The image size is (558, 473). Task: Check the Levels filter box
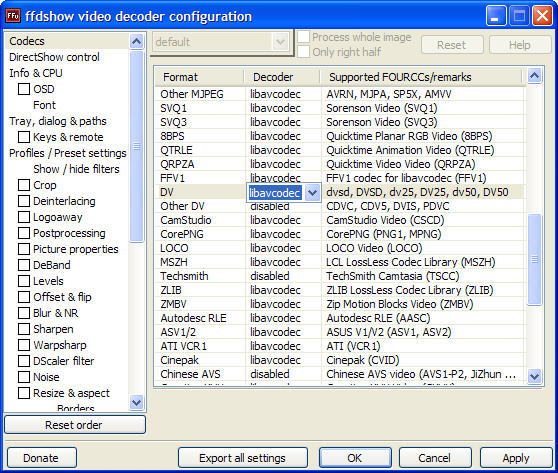coord(24,281)
